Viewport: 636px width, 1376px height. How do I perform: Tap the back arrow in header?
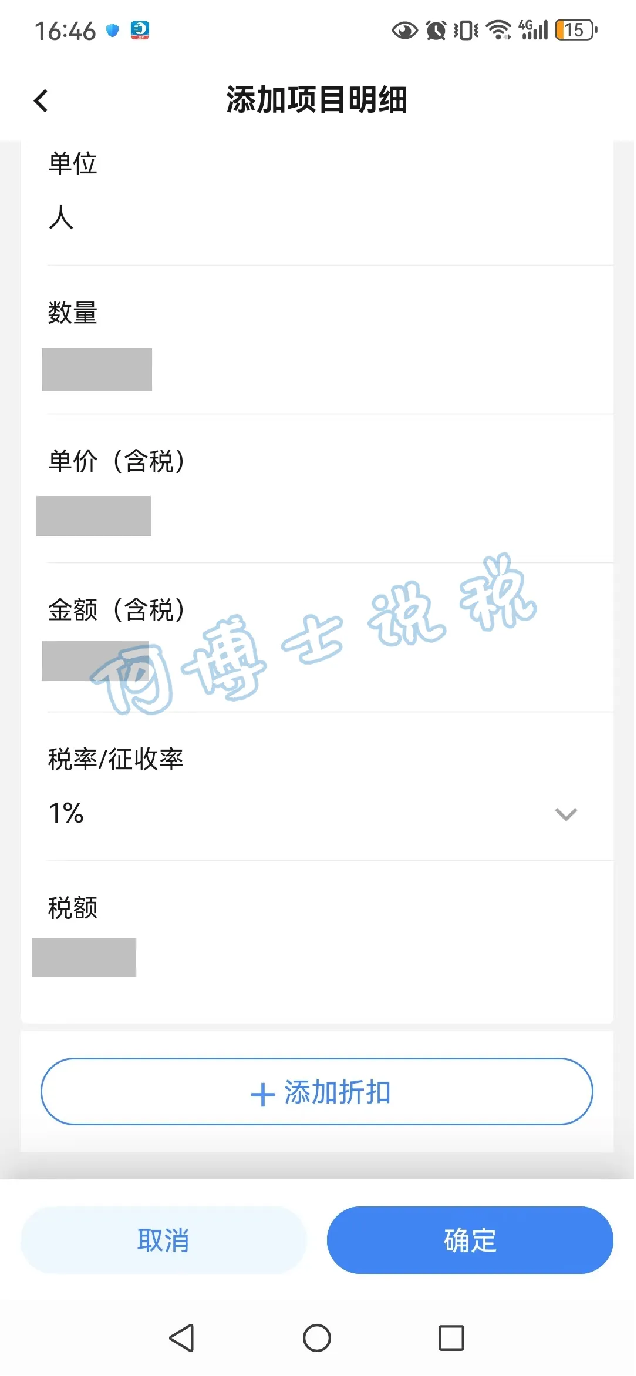(41, 100)
